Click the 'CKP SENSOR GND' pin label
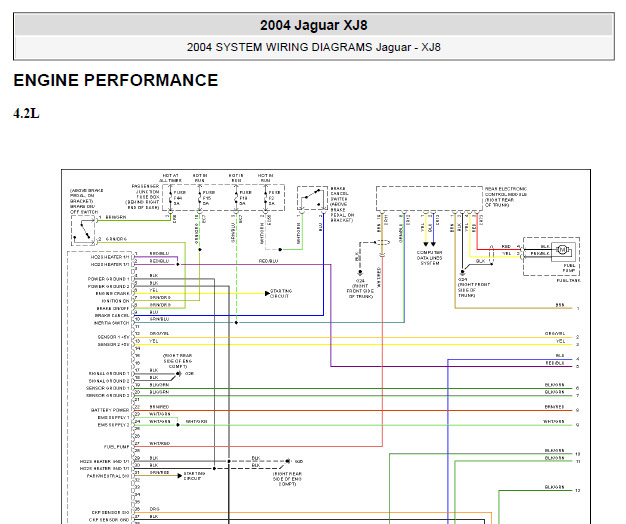This screenshot has width=626, height=524. click(x=110, y=520)
